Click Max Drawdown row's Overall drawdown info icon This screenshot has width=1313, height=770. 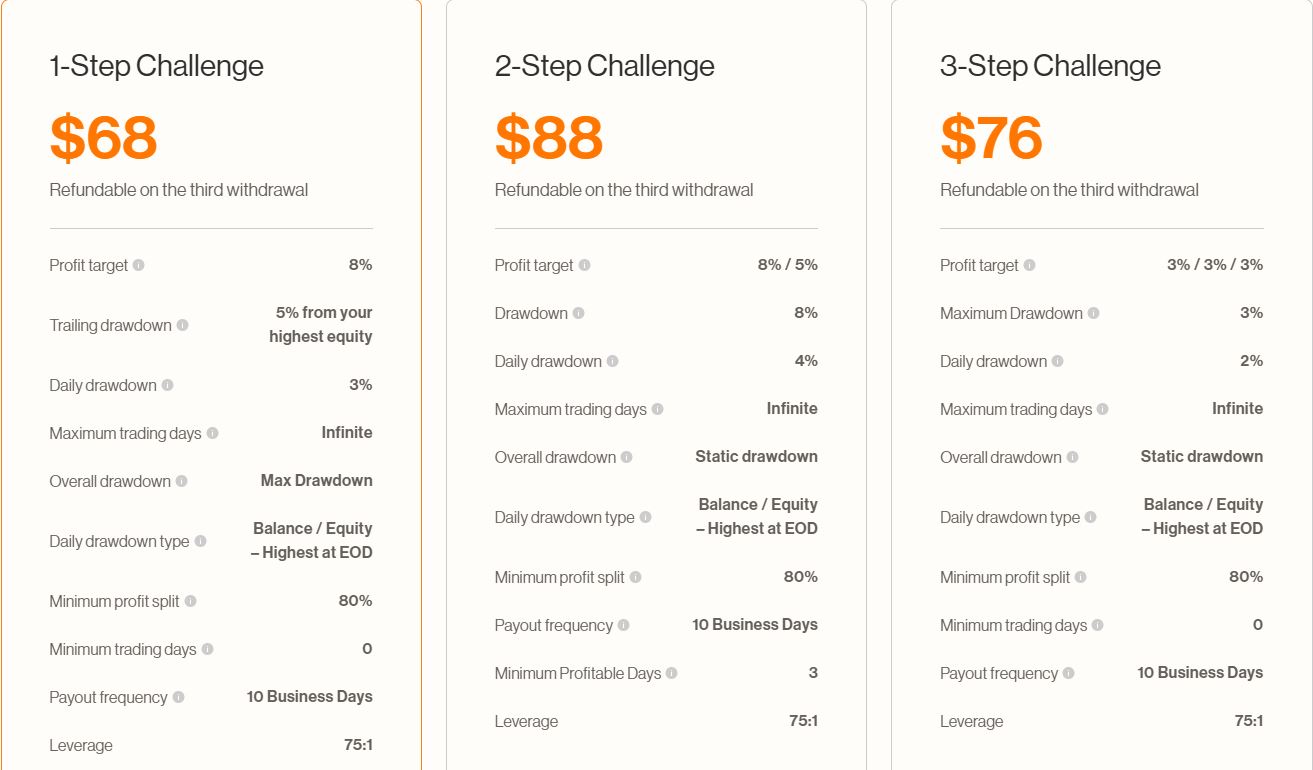181,481
